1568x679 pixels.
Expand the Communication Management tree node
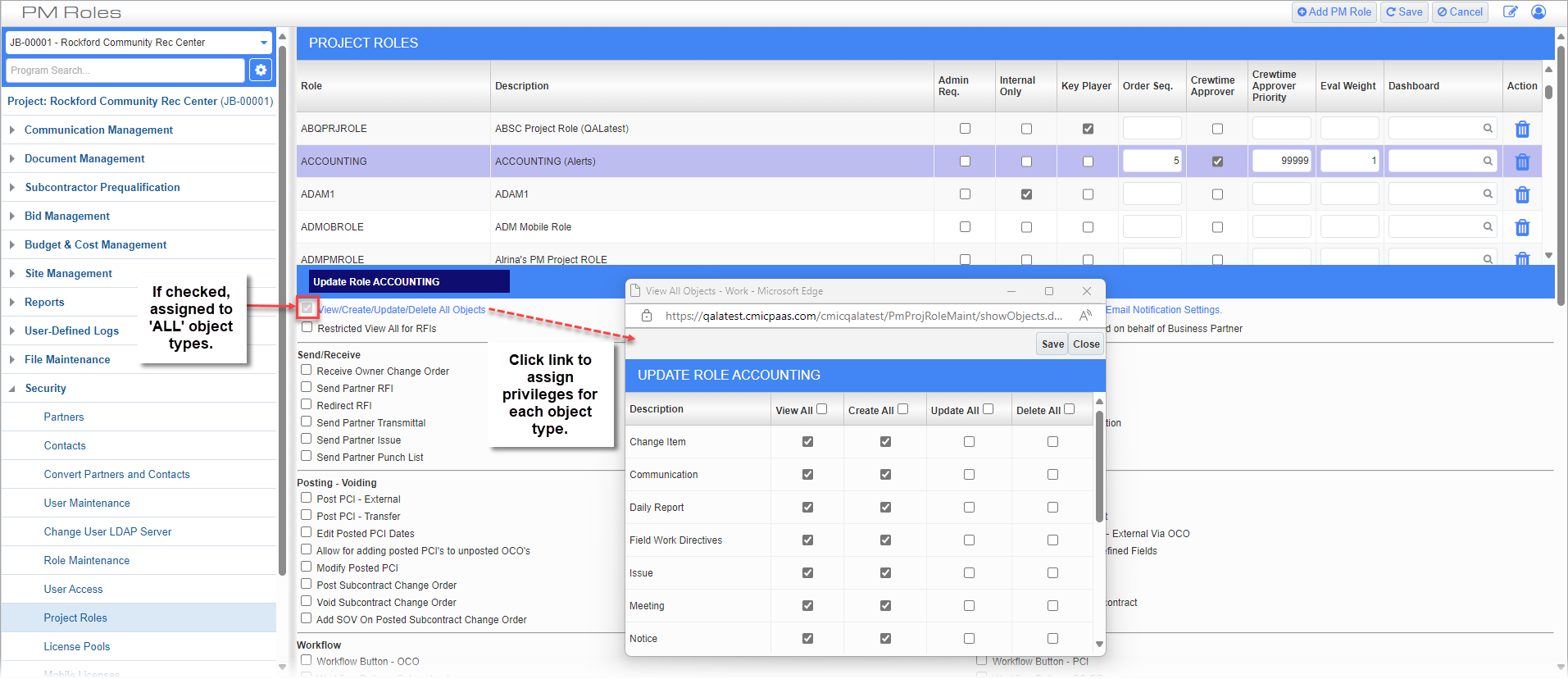[x=12, y=130]
